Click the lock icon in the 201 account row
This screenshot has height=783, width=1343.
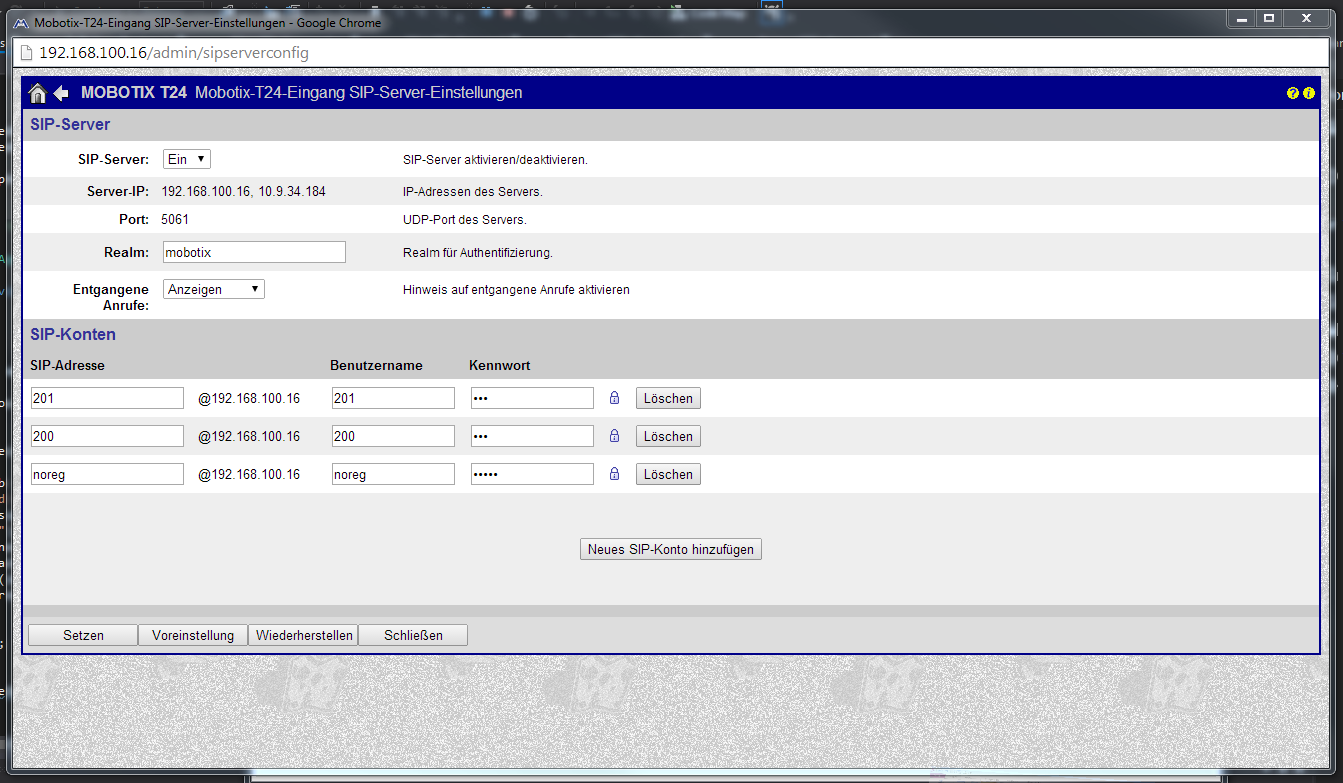tap(615, 398)
